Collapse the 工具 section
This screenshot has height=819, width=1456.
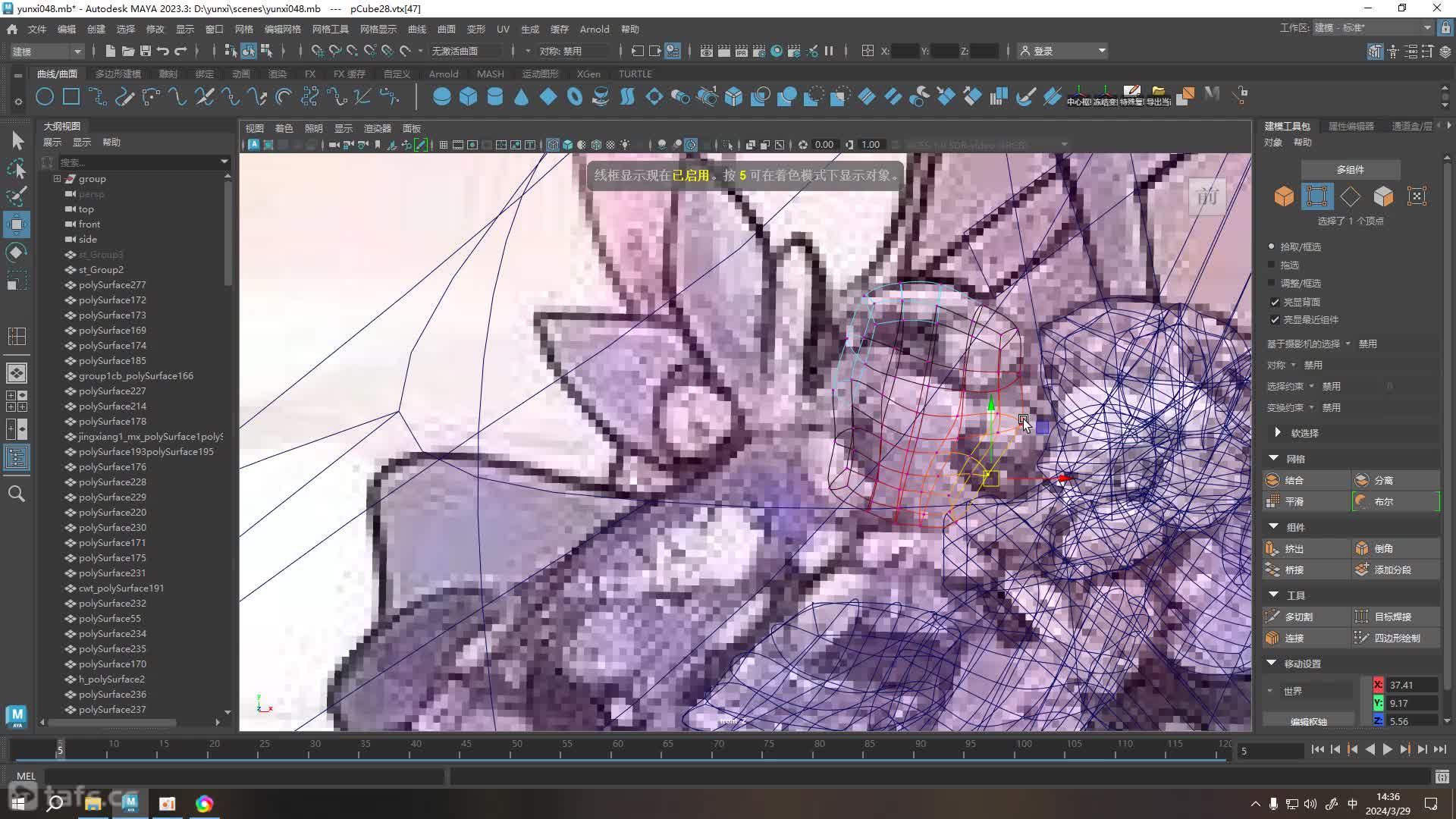pyautogui.click(x=1273, y=595)
